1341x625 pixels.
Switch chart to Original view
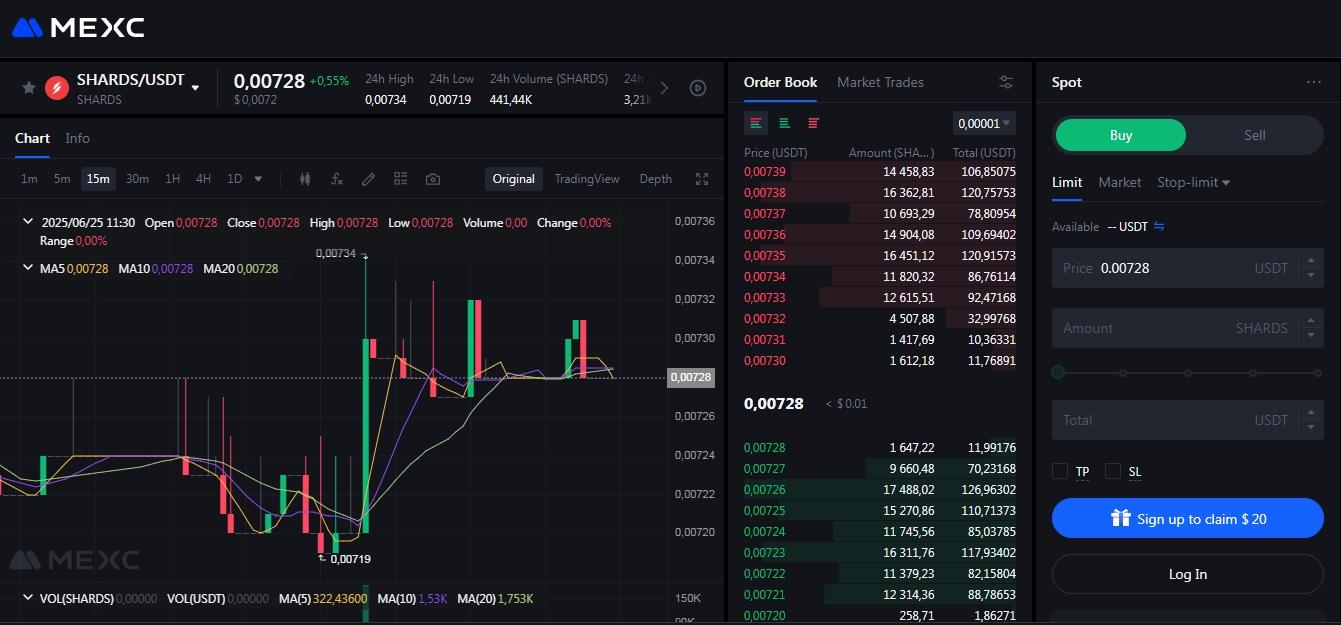click(513, 179)
